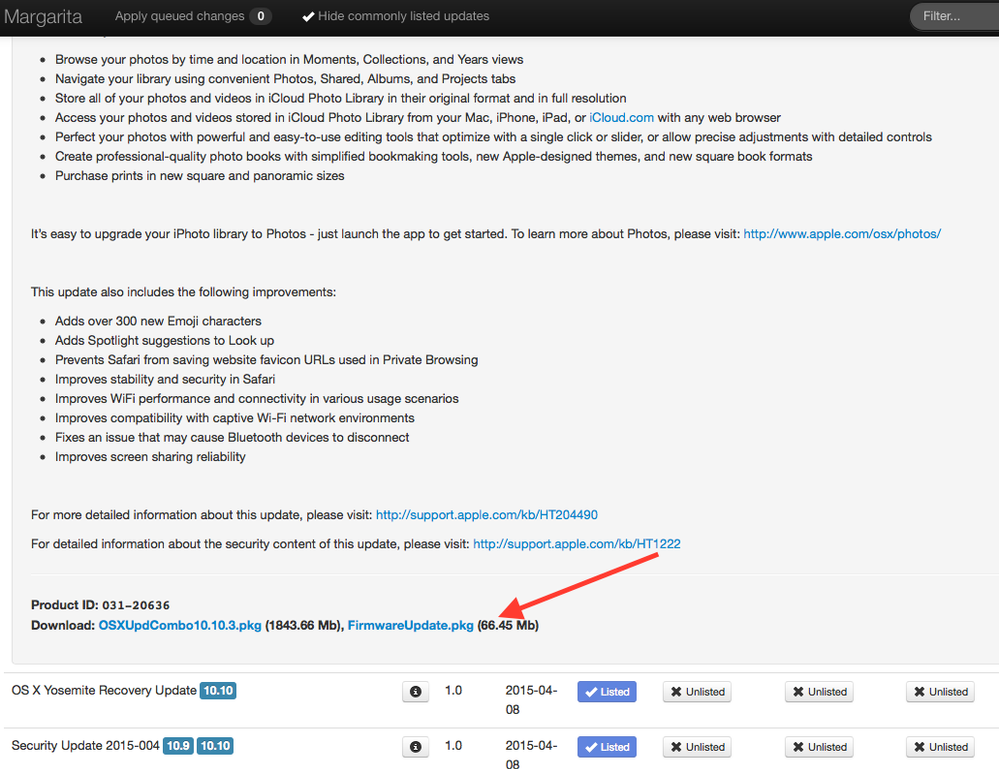Click the Unlisted button nearest Listed in Recovery Update row
Image resolution: width=999 pixels, height=769 pixels.
[x=697, y=692]
